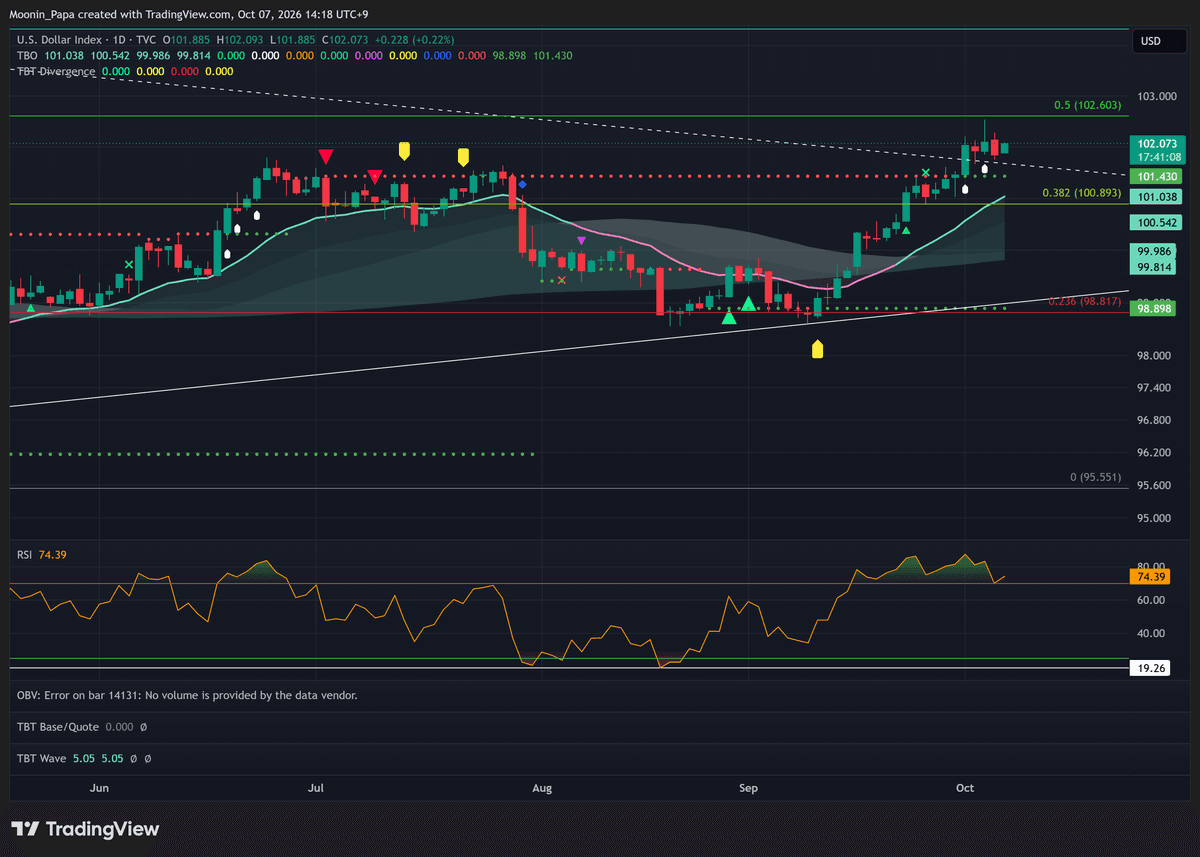Image resolution: width=1200 pixels, height=857 pixels.
Task: Click the Jun label on the time axis
Action: [x=99, y=788]
